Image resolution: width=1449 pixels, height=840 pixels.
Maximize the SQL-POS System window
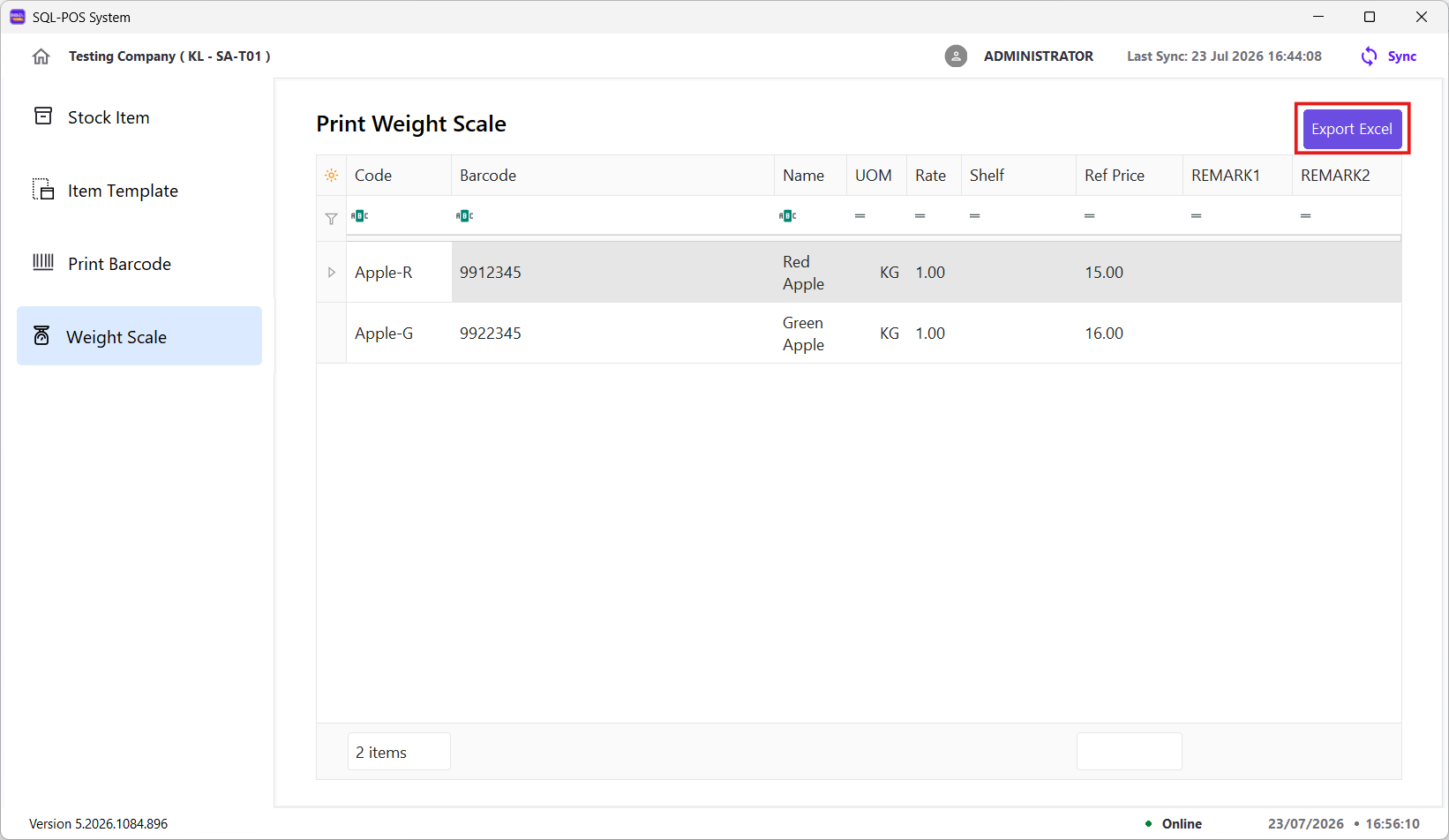click(x=1370, y=17)
